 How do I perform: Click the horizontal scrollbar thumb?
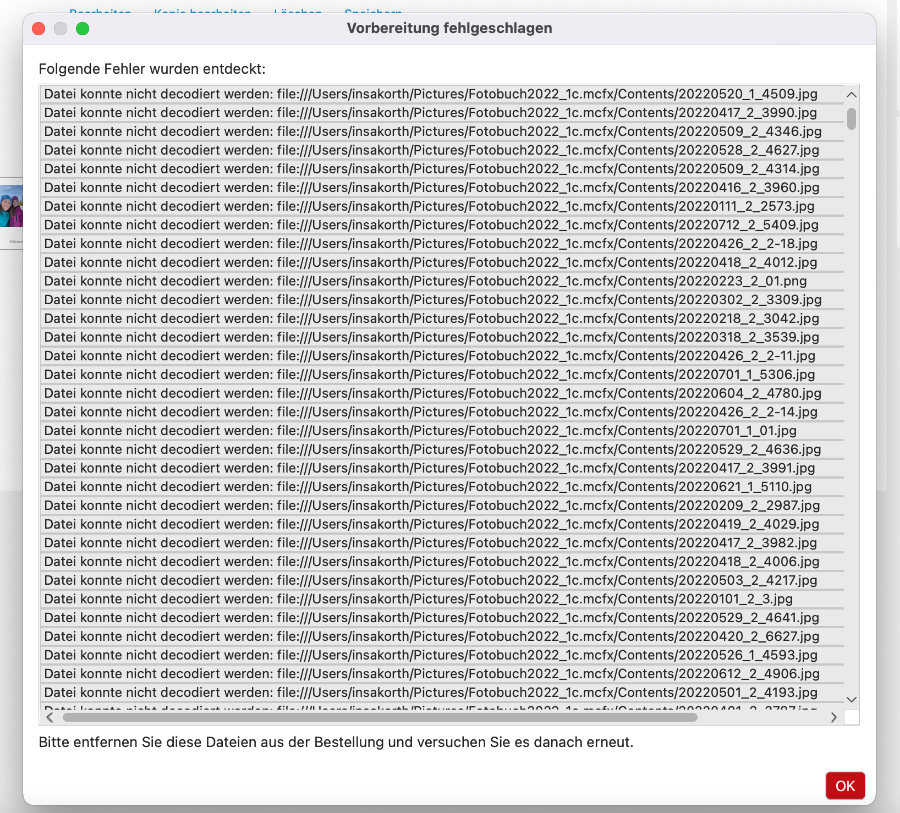click(x=379, y=717)
